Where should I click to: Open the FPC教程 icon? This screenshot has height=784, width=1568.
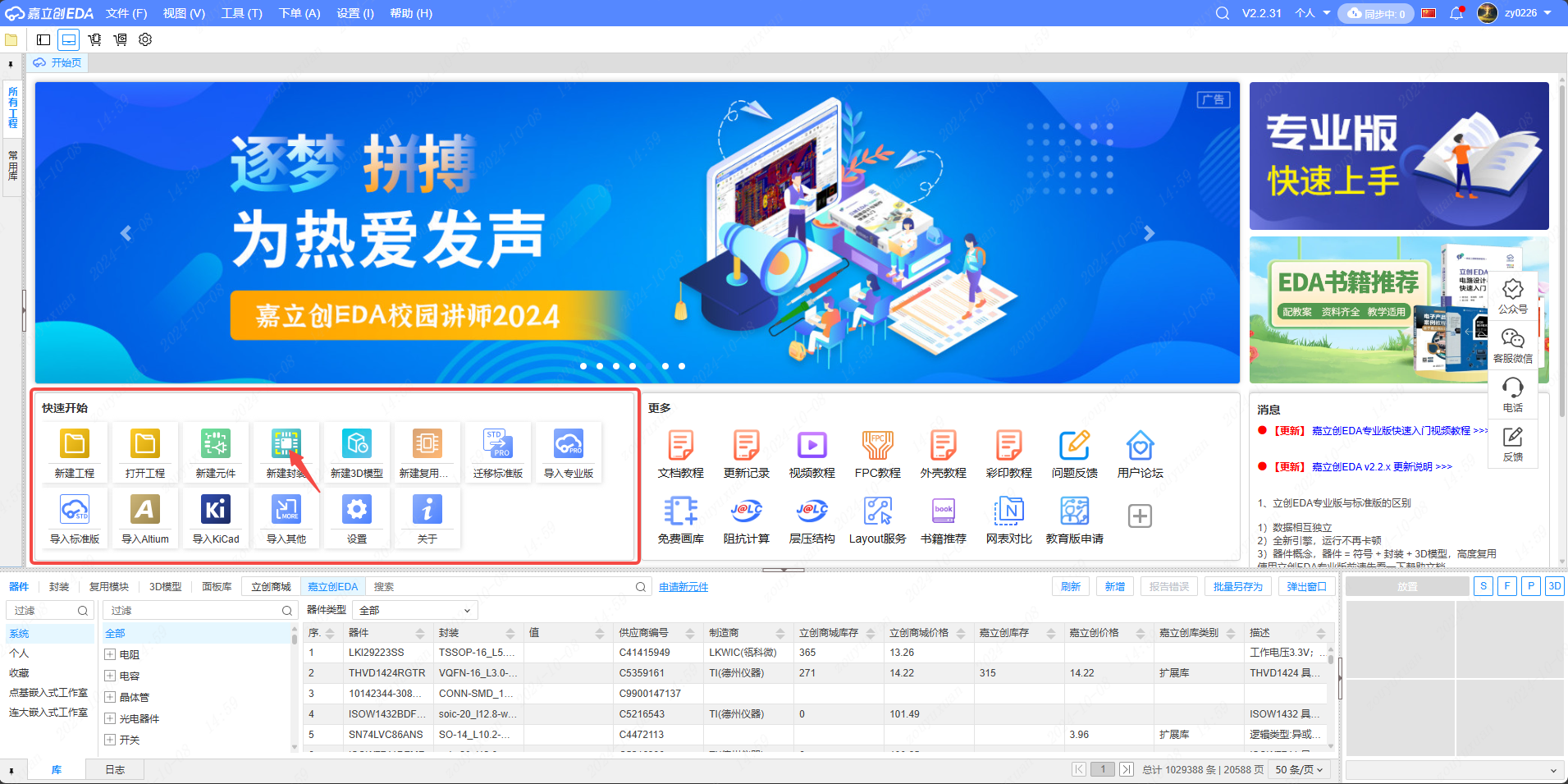tap(878, 446)
